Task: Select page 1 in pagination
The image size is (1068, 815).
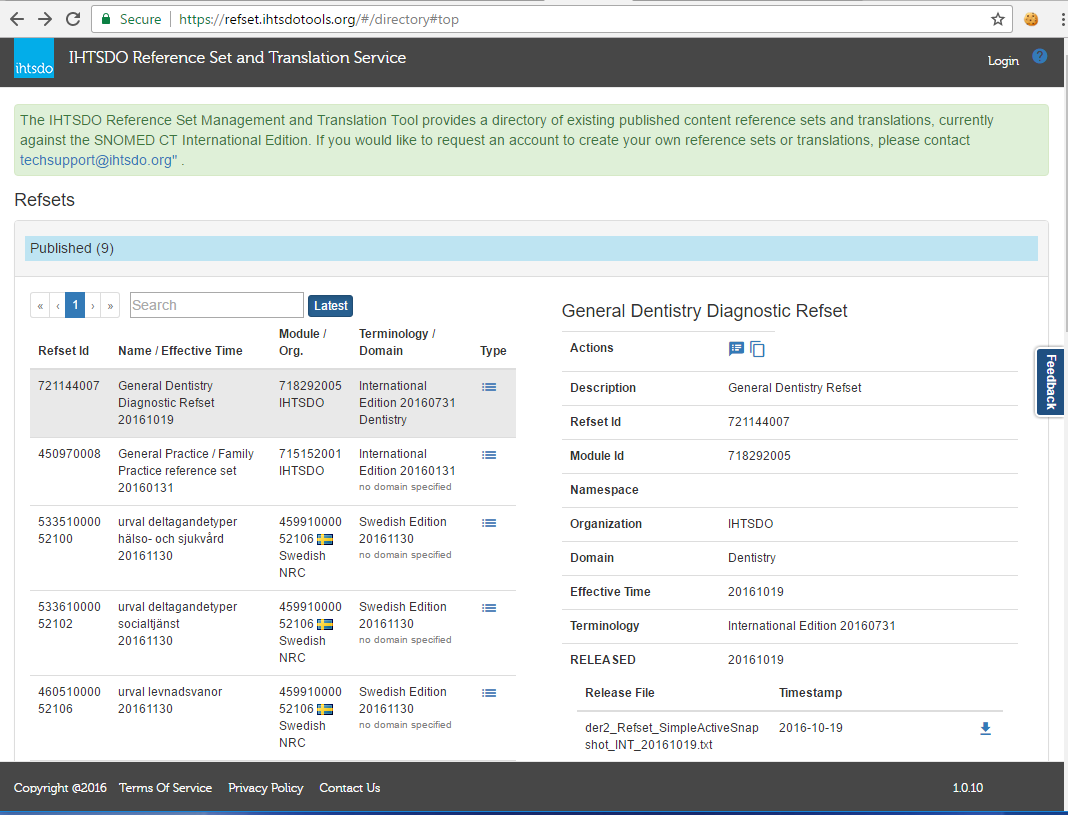Action: point(76,306)
